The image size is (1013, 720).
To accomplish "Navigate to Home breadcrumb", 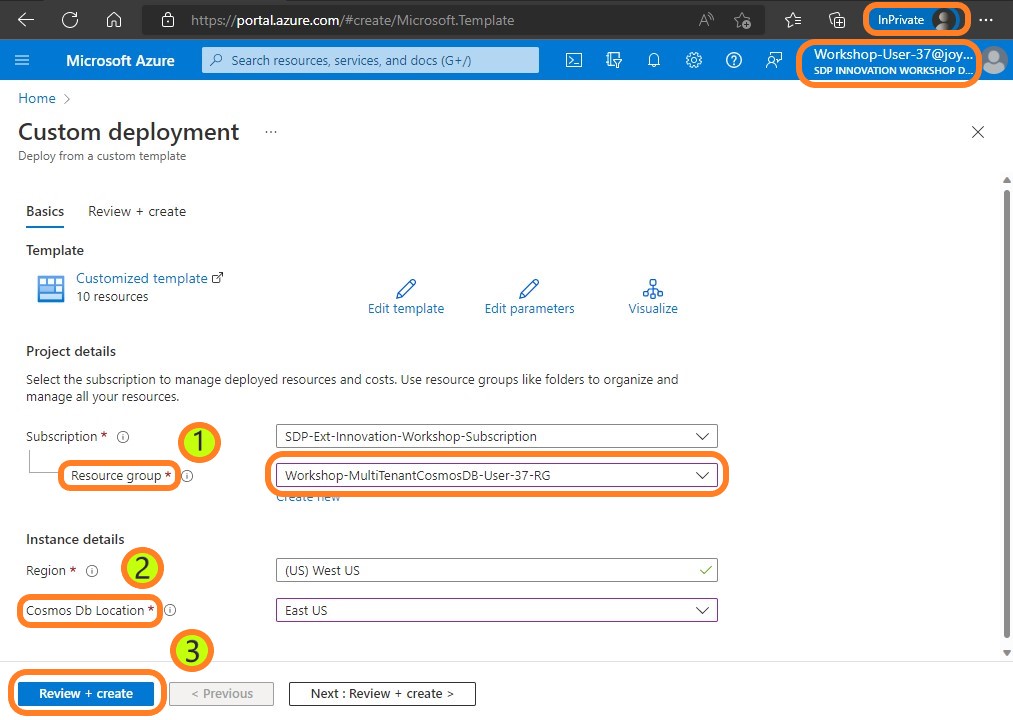I will click(x=37, y=98).
